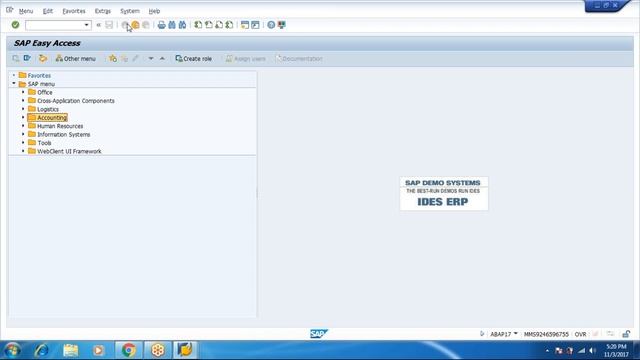640x360 pixels.
Task: Open the Extras menu
Action: coord(102,11)
